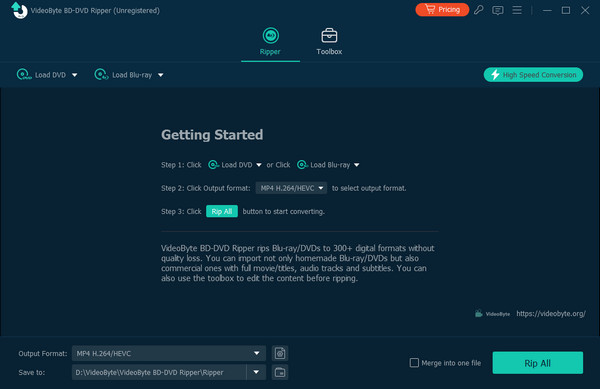Minimize the VideoByte window
The image size is (600, 389).
(547, 10)
